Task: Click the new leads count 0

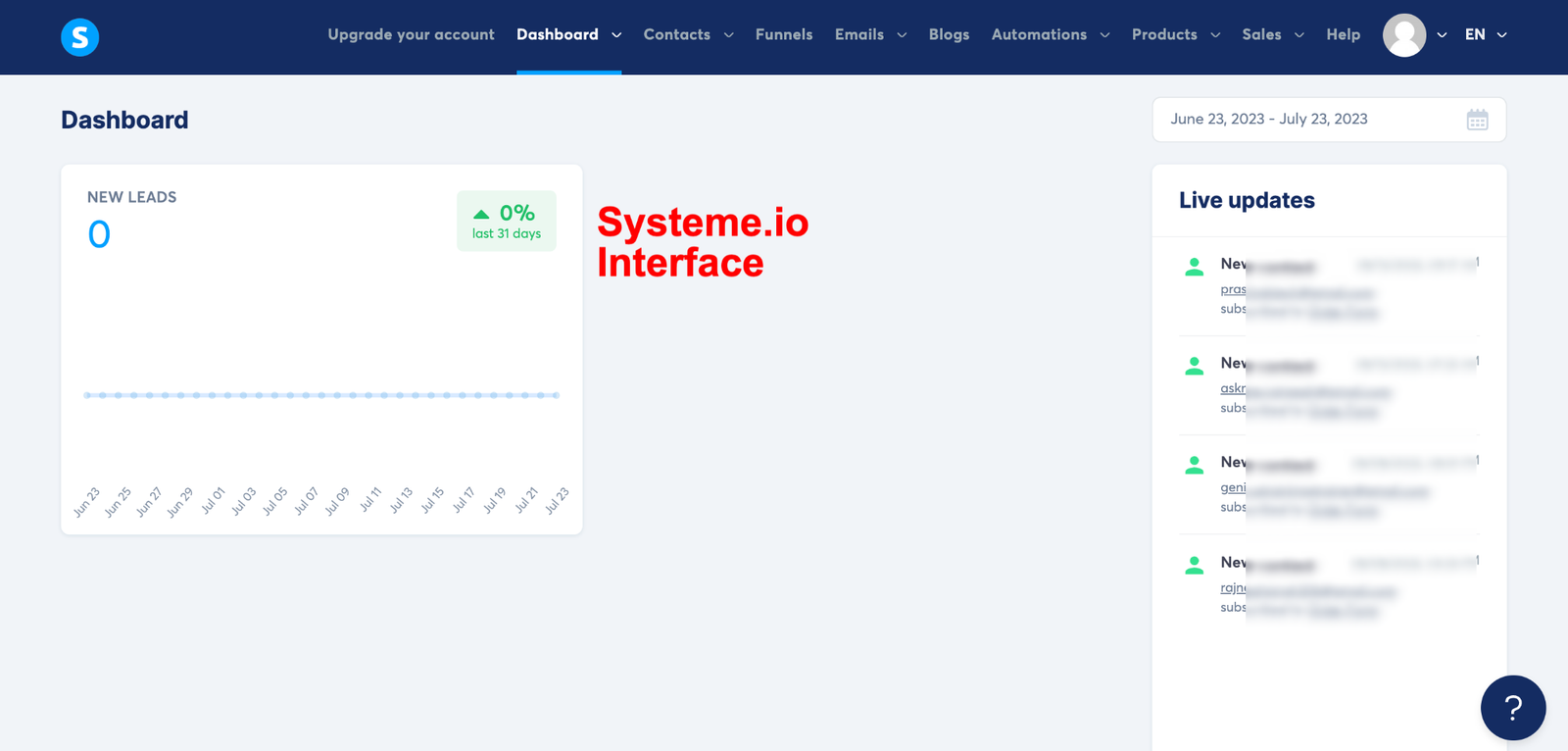Action: tap(99, 234)
